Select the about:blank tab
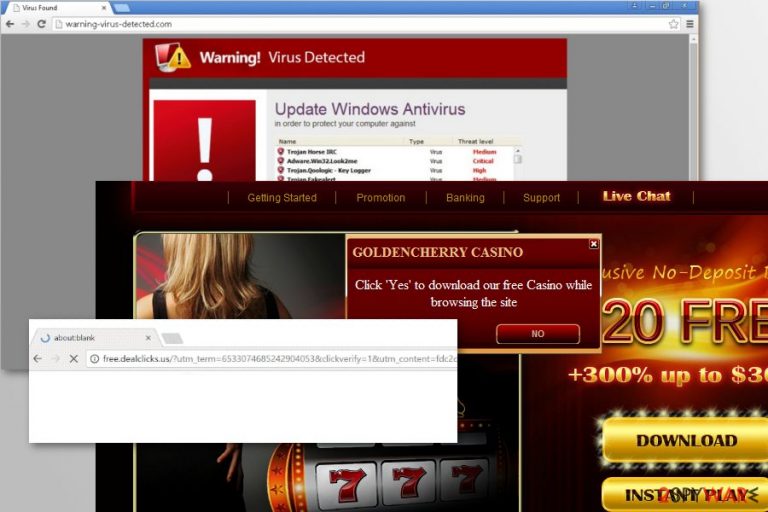 [96, 338]
